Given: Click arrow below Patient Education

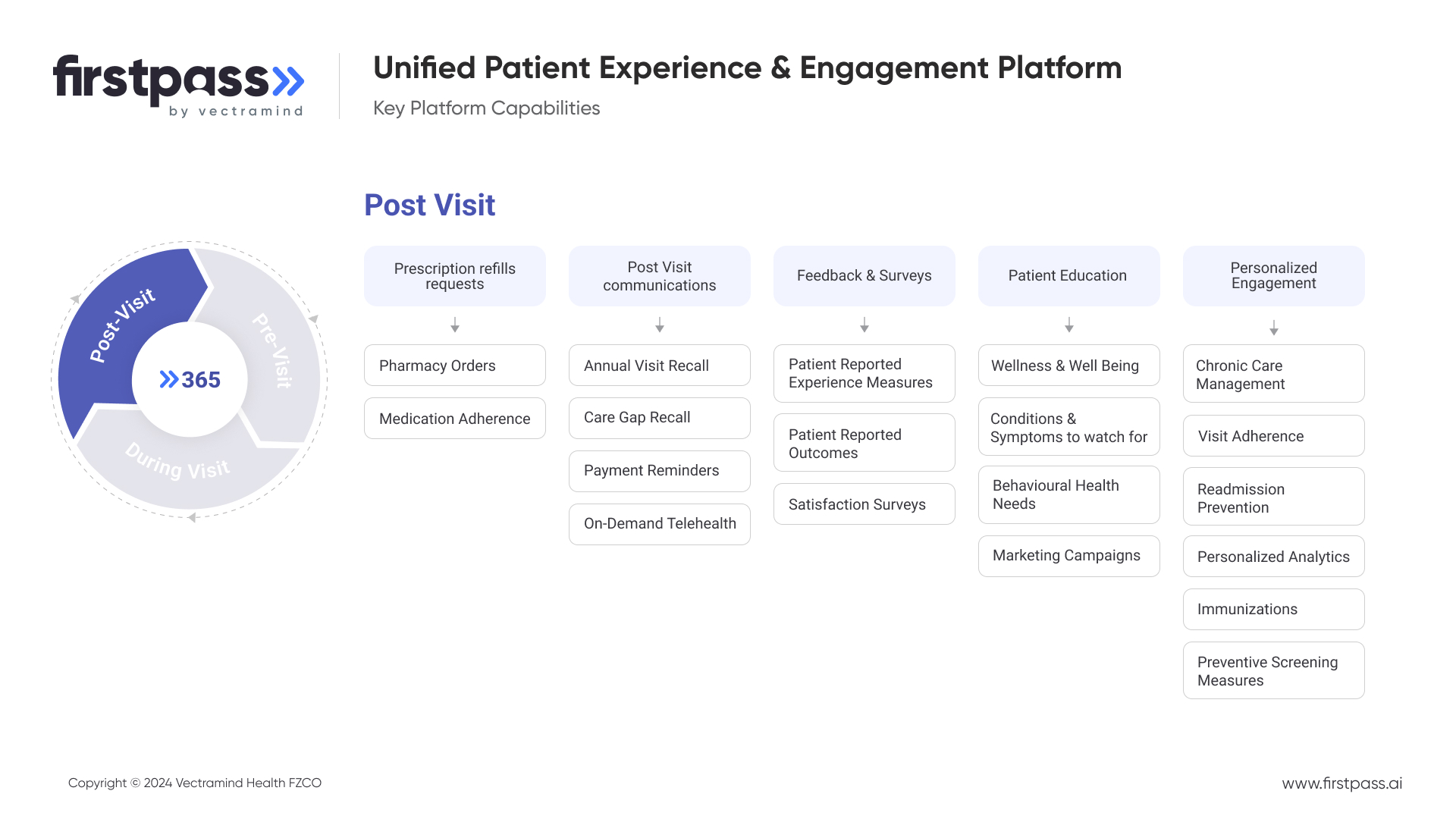Looking at the screenshot, I should coord(1069,325).
